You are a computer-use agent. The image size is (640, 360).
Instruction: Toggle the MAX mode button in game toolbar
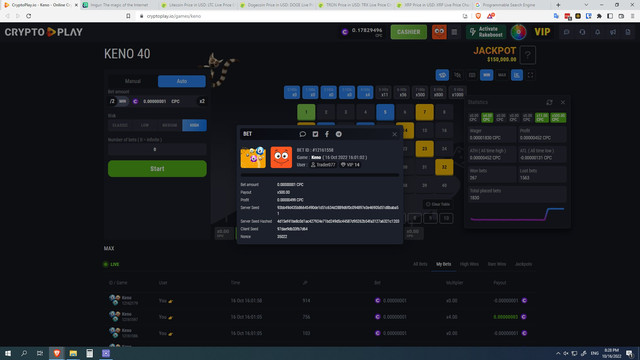tap(502, 75)
